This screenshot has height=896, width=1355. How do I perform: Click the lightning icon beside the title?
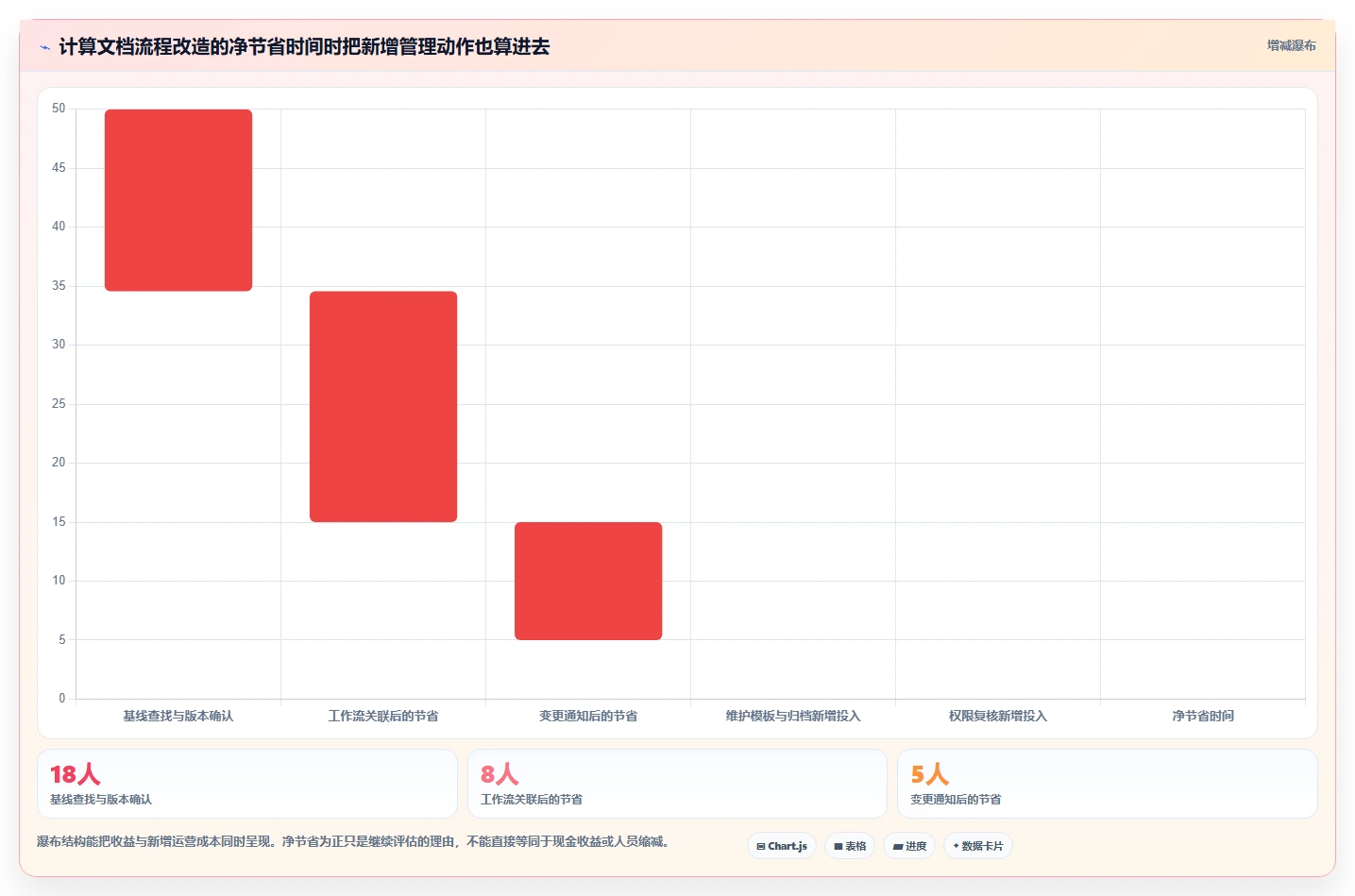(x=44, y=47)
